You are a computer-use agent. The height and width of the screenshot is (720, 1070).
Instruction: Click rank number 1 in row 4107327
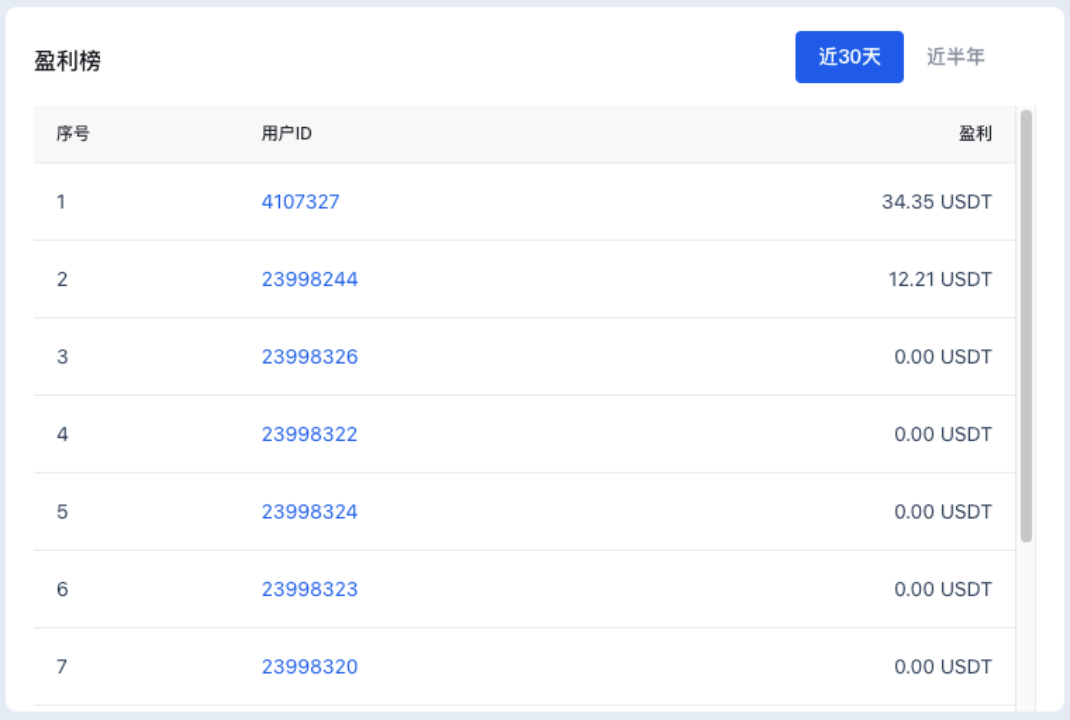pyautogui.click(x=61, y=202)
